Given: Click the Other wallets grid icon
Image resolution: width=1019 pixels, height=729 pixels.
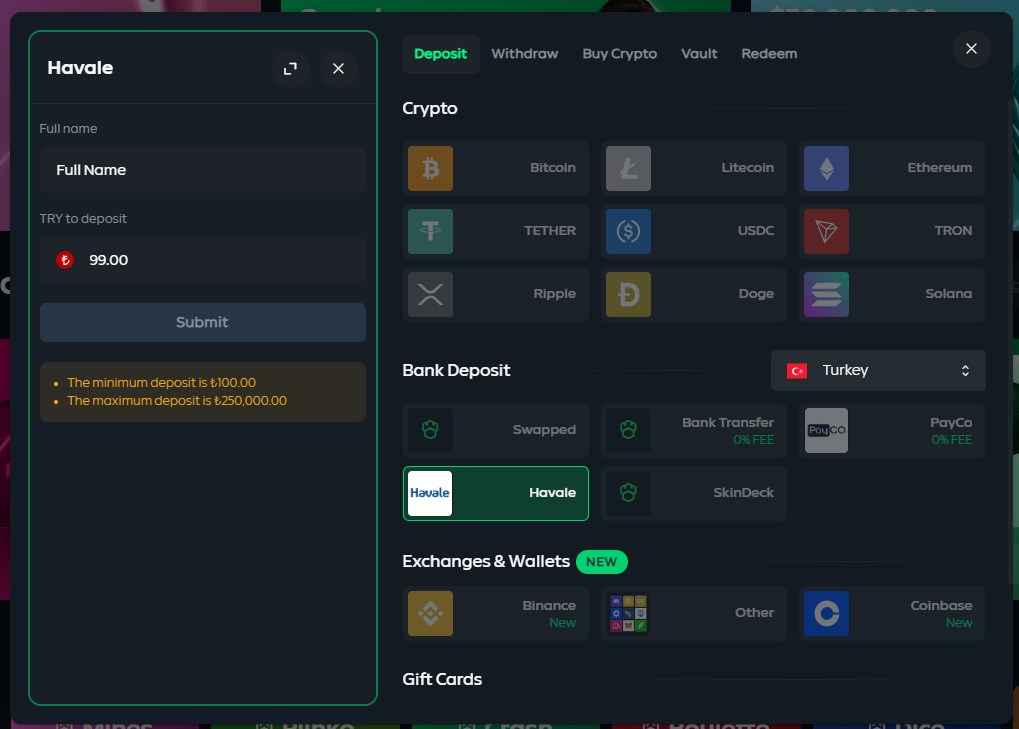Looking at the screenshot, I should pyautogui.click(x=628, y=613).
